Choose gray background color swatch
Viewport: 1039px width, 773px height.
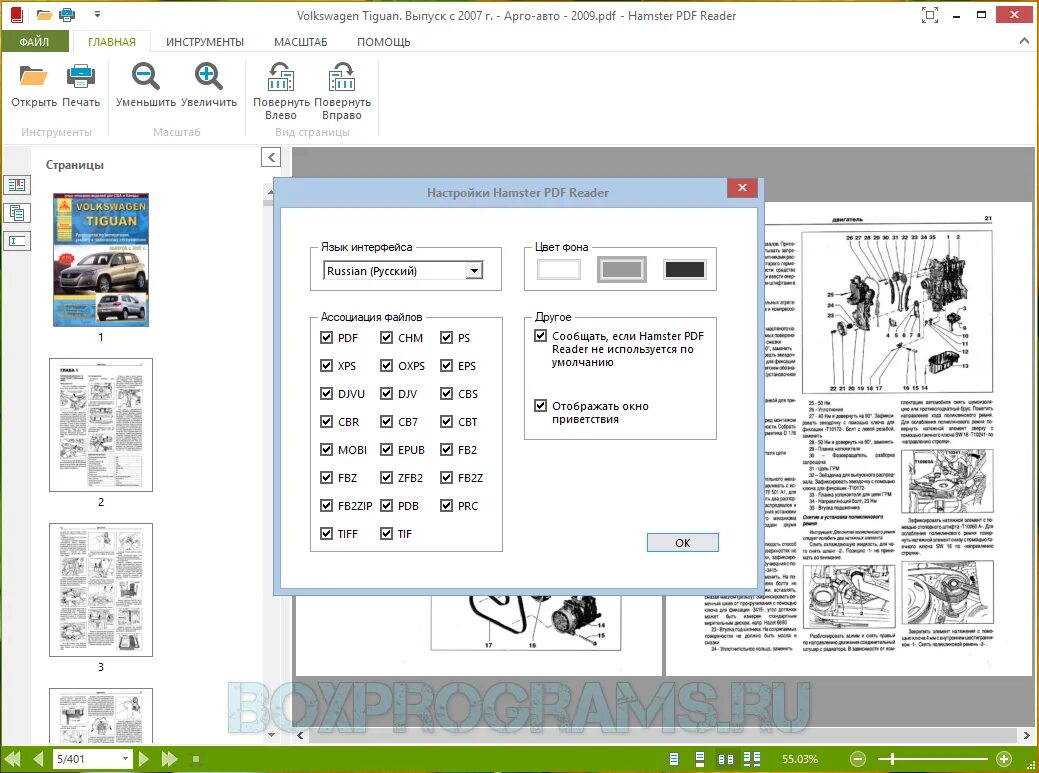[622, 270]
